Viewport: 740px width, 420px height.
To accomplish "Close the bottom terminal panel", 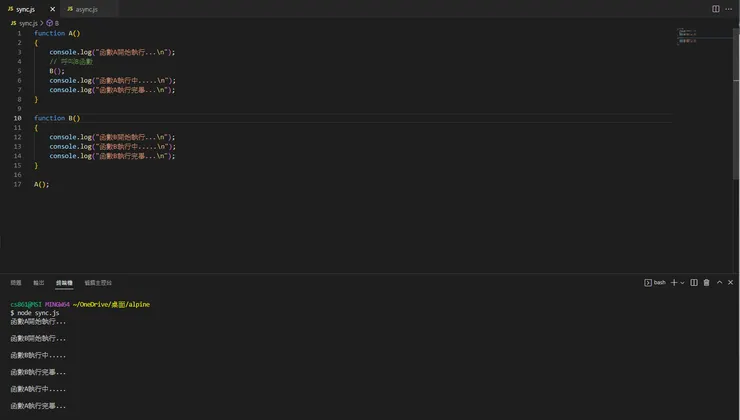I will 730,283.
